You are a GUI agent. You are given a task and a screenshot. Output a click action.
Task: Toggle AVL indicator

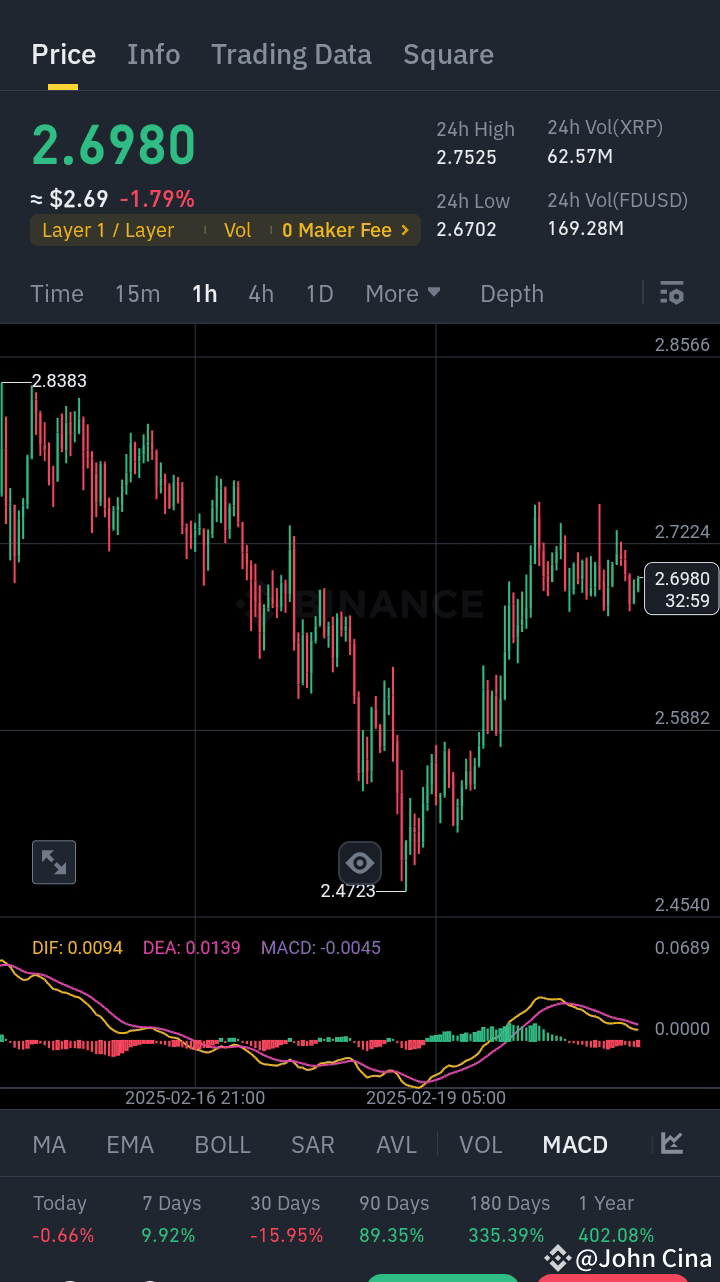[x=396, y=1144]
